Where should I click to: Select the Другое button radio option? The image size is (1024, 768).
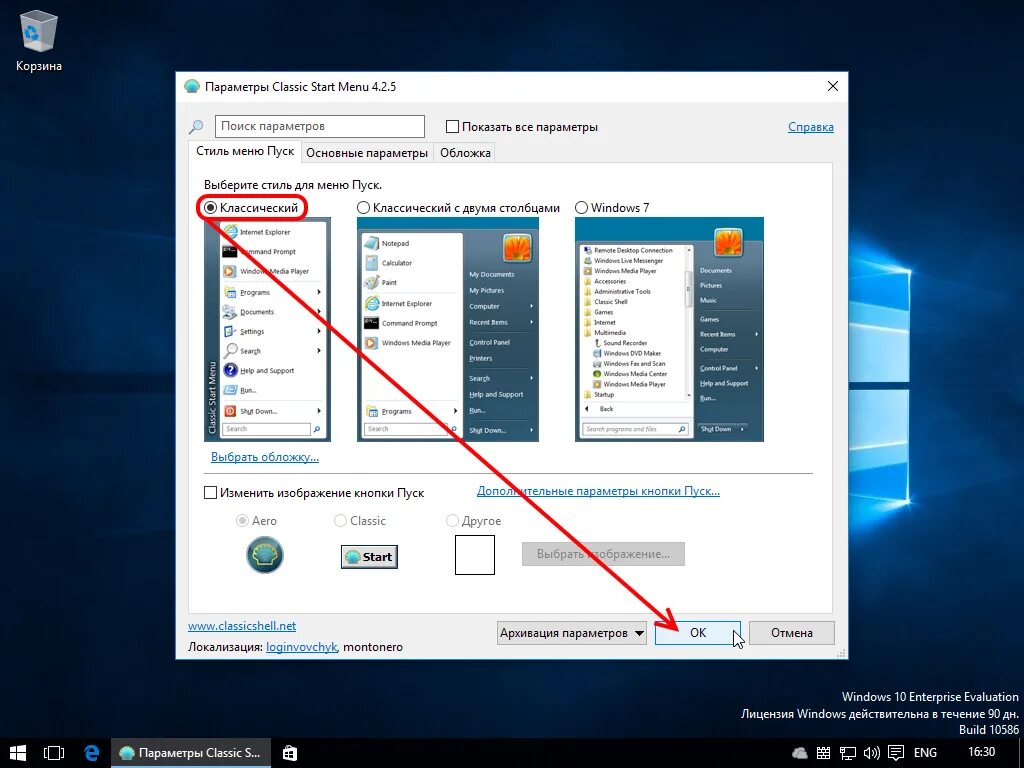452,520
